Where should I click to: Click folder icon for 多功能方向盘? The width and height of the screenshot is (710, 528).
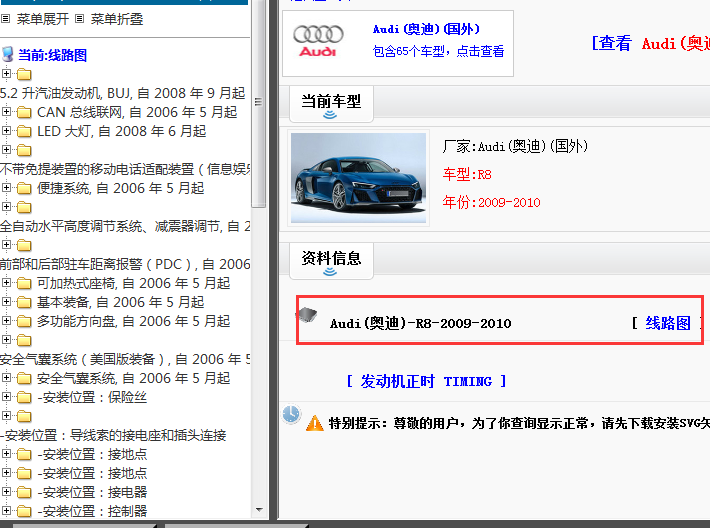[24, 322]
